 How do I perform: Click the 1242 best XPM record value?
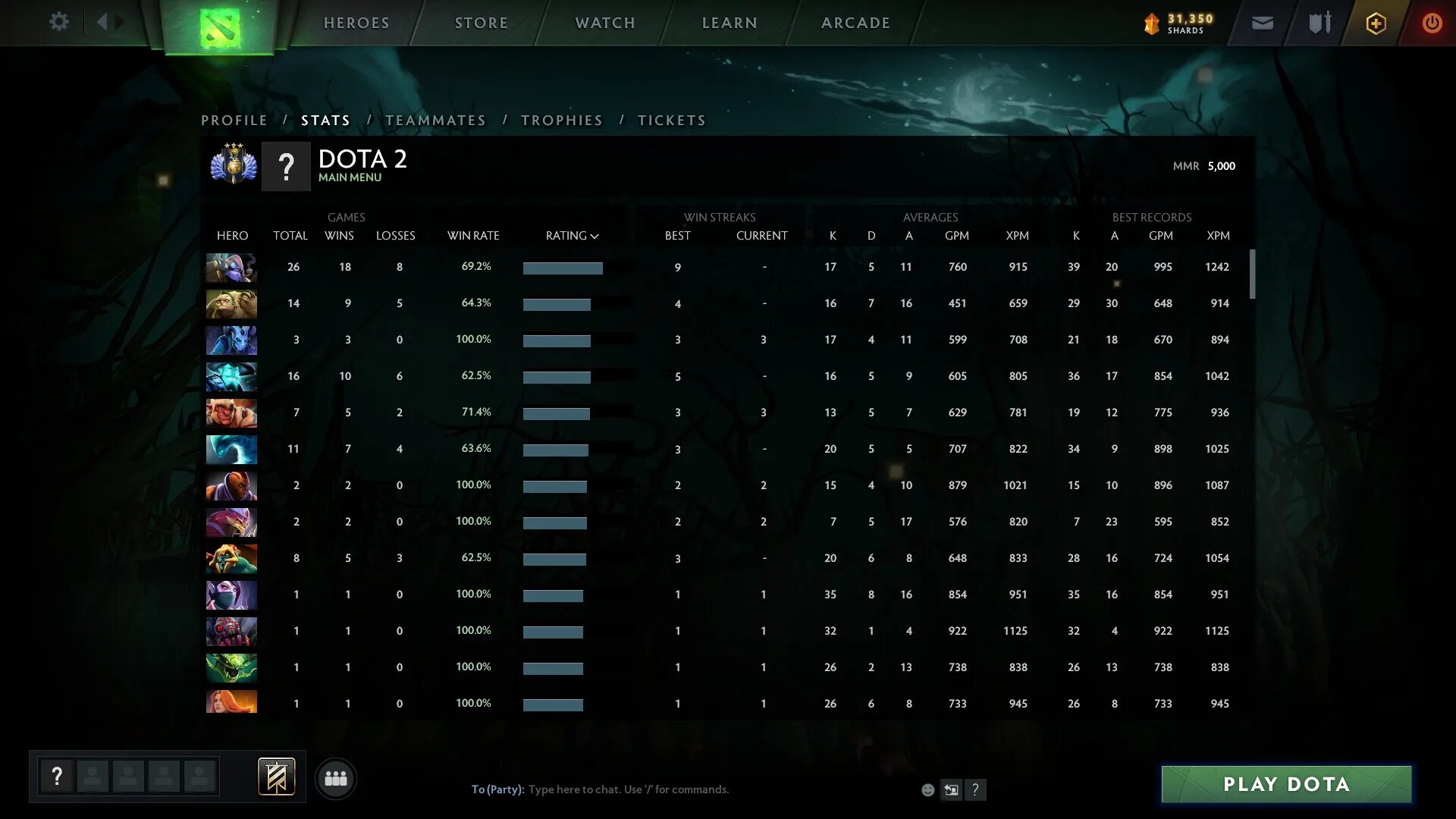coord(1217,267)
